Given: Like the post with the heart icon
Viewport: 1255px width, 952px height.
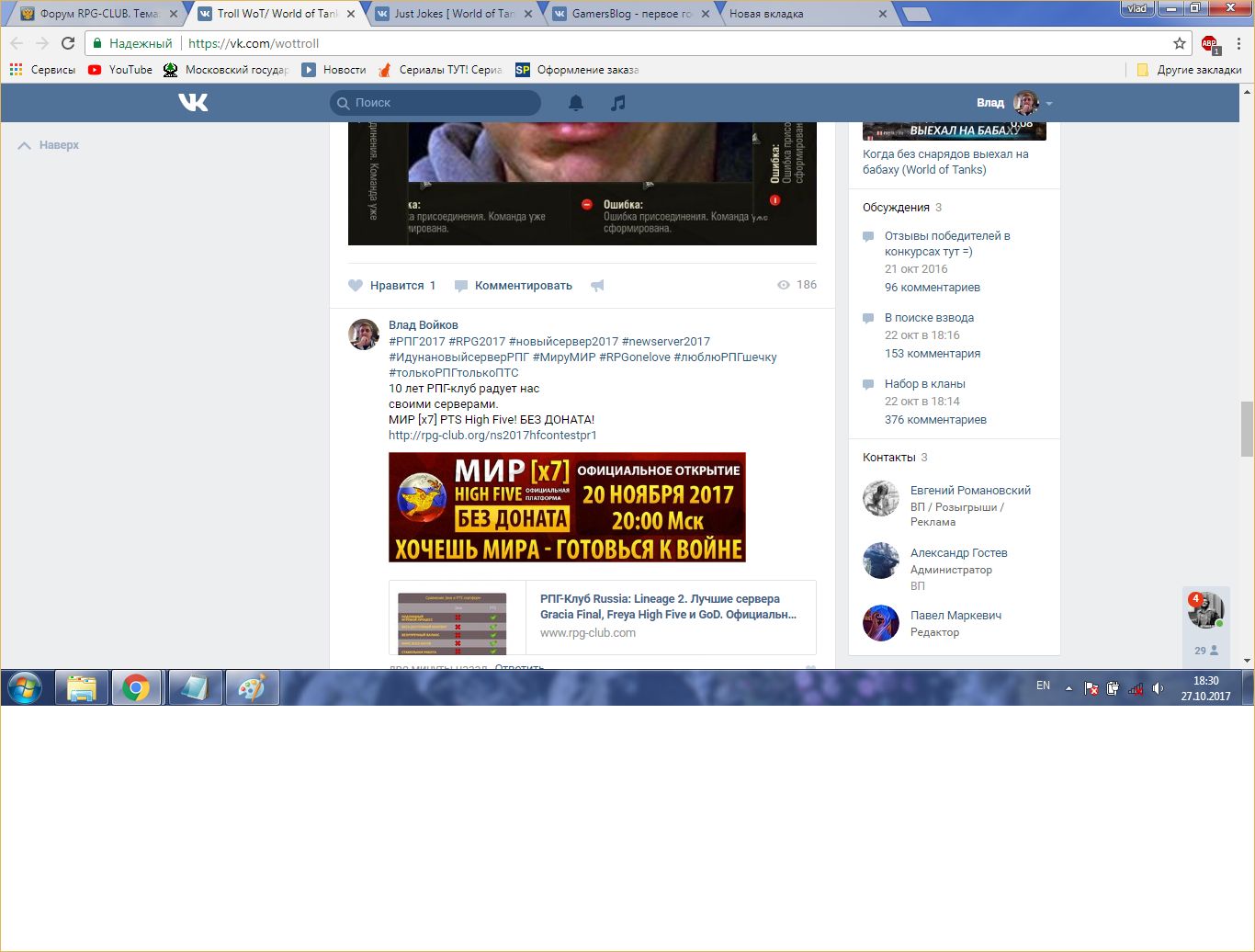Looking at the screenshot, I should tap(356, 286).
